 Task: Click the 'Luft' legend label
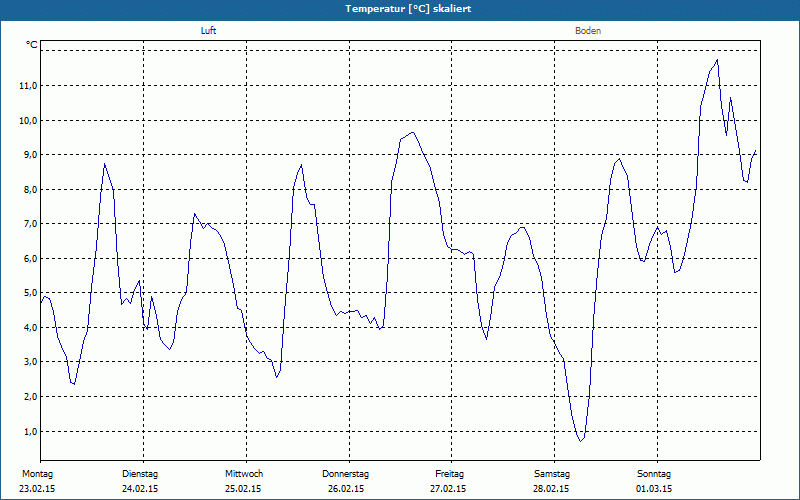[208, 31]
